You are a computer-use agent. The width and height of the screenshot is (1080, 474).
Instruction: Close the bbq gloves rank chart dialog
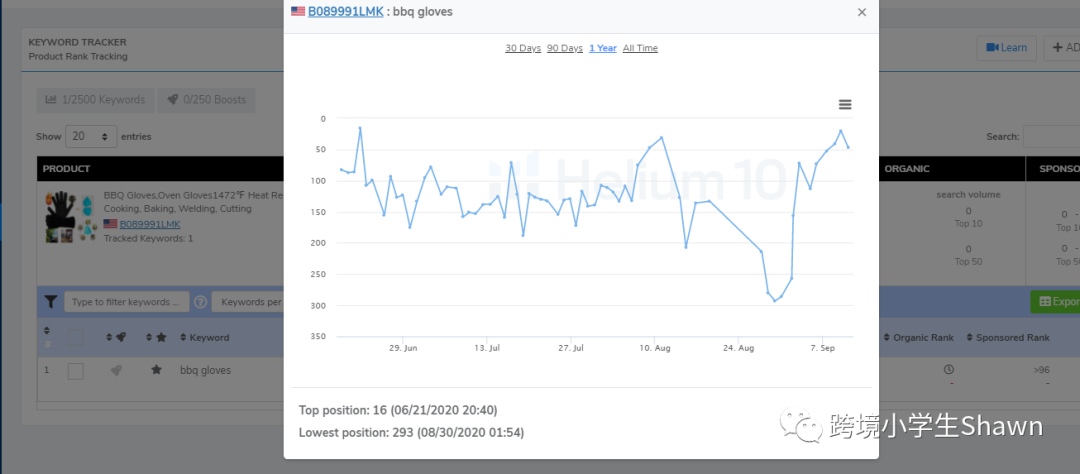(x=862, y=12)
